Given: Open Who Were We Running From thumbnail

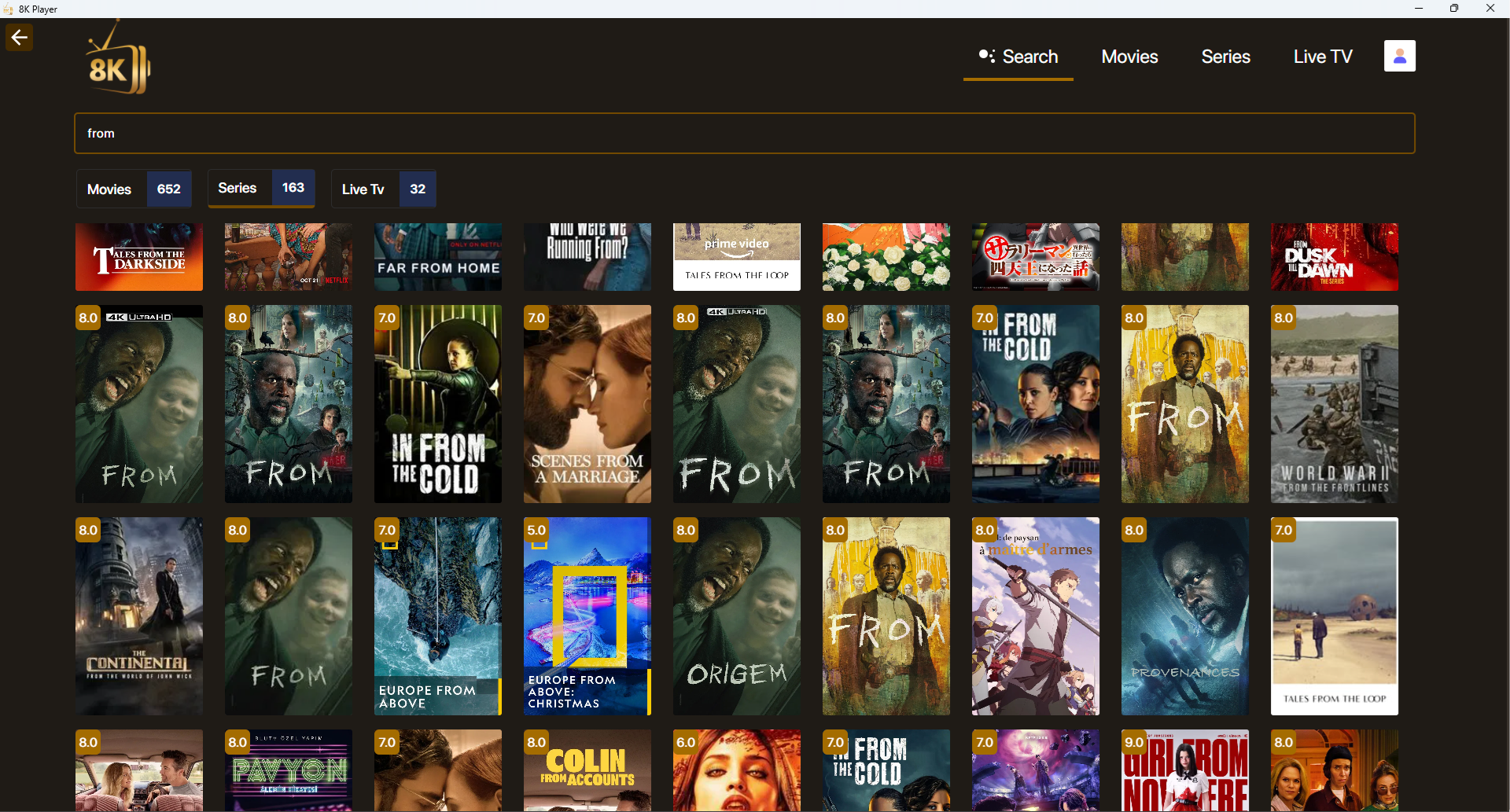Looking at the screenshot, I should tap(587, 257).
